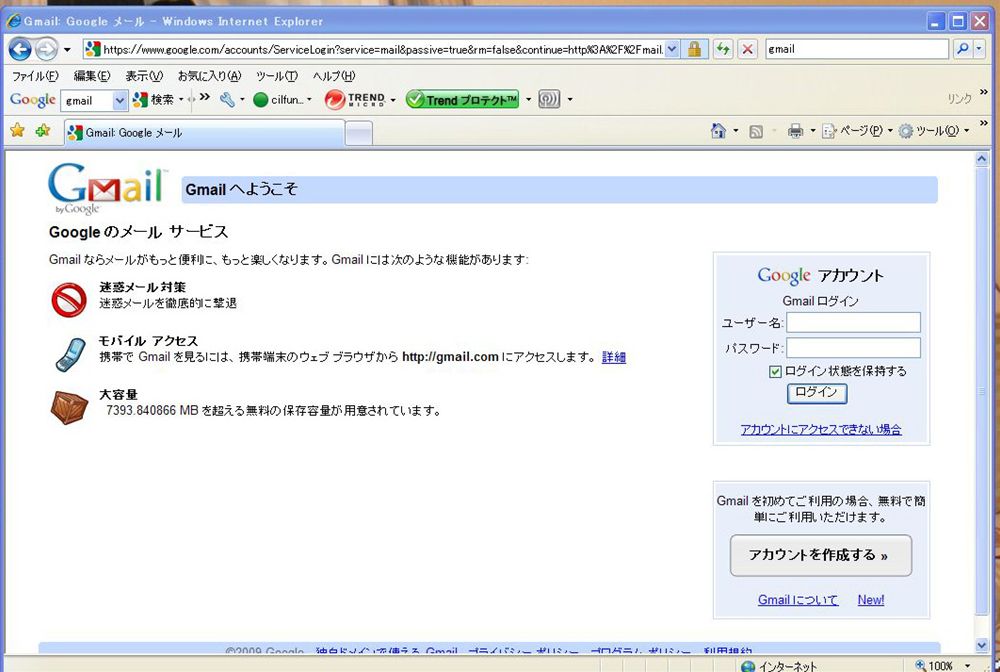The height and width of the screenshot is (672, 1000).
Task: Open the お気に入り(A) menu
Action: (x=209, y=76)
